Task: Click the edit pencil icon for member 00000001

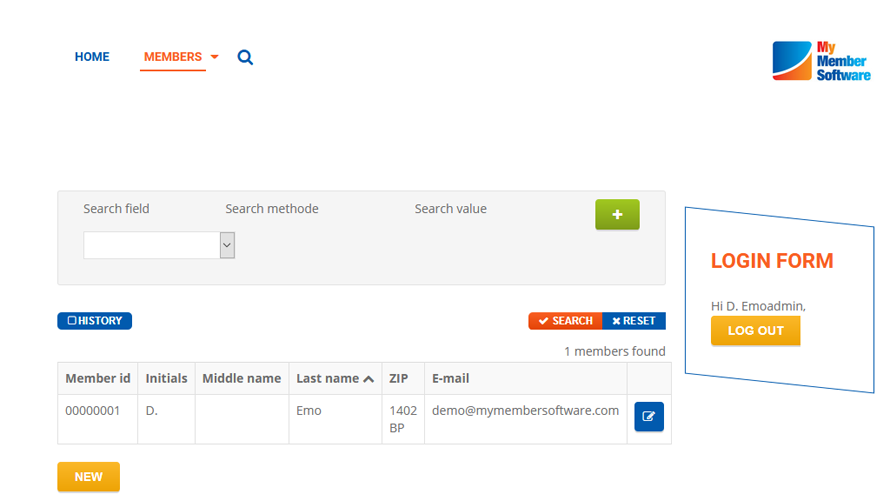Action: 649,417
